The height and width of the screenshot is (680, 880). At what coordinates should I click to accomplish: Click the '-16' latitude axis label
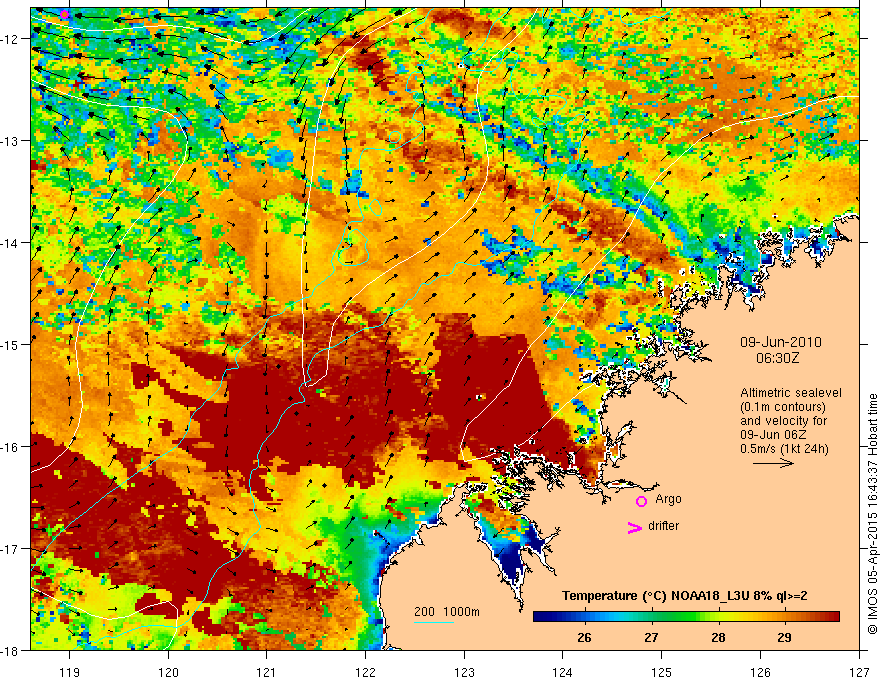pyautogui.click(x=11, y=447)
